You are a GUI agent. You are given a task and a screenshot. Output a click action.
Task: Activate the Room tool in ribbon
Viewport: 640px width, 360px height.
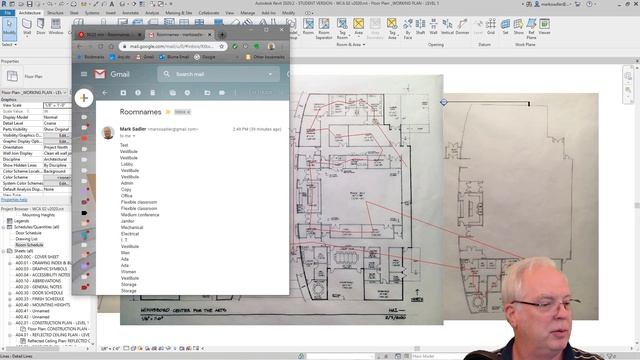pos(308,27)
